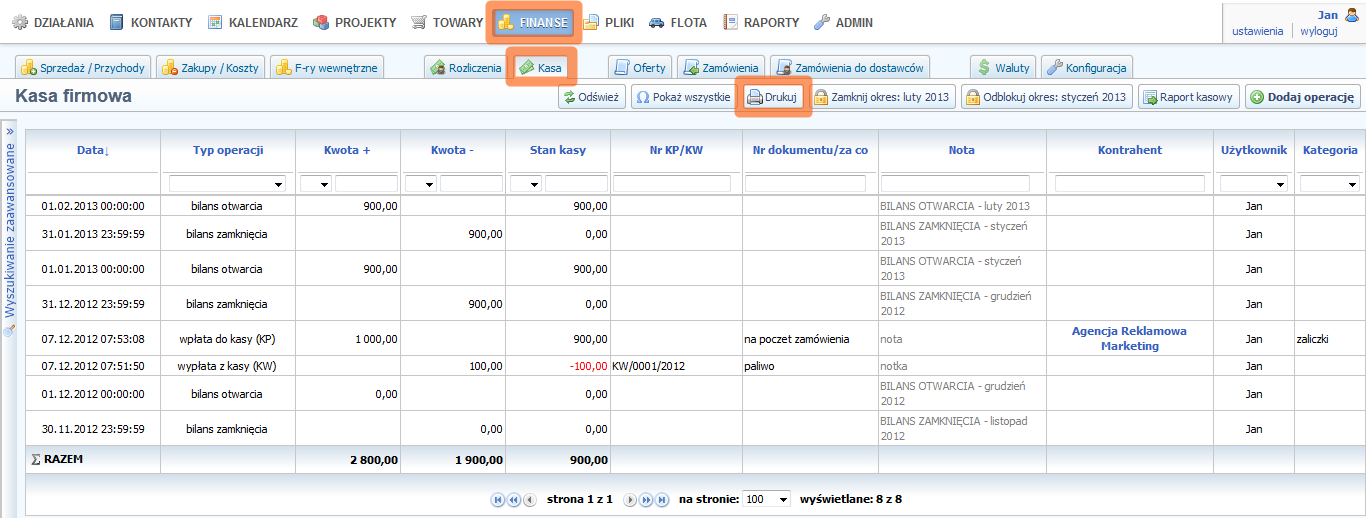This screenshot has width=1366, height=518.
Task: Open the RAPORTY main menu
Action: (761, 22)
